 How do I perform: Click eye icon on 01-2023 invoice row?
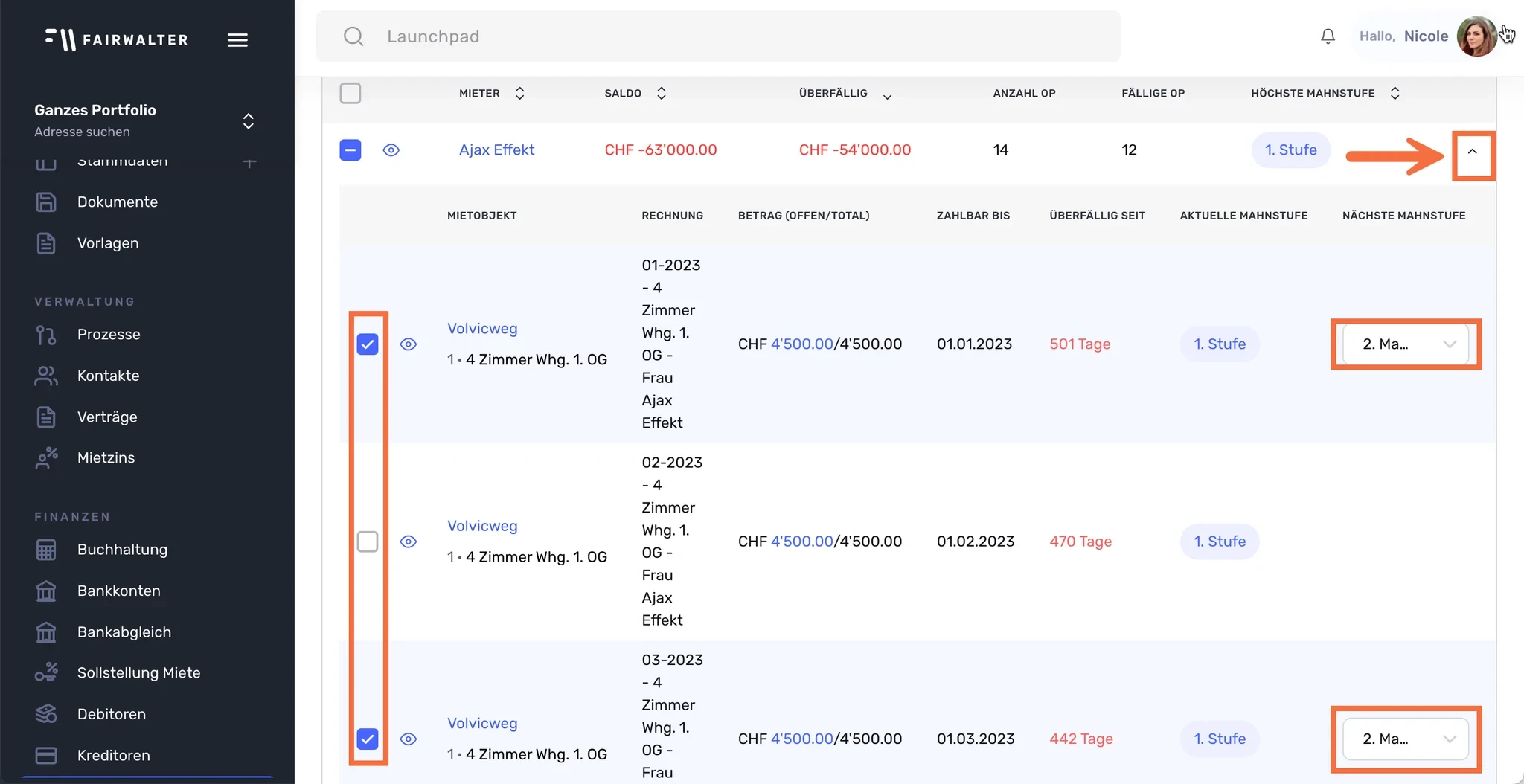click(x=409, y=344)
